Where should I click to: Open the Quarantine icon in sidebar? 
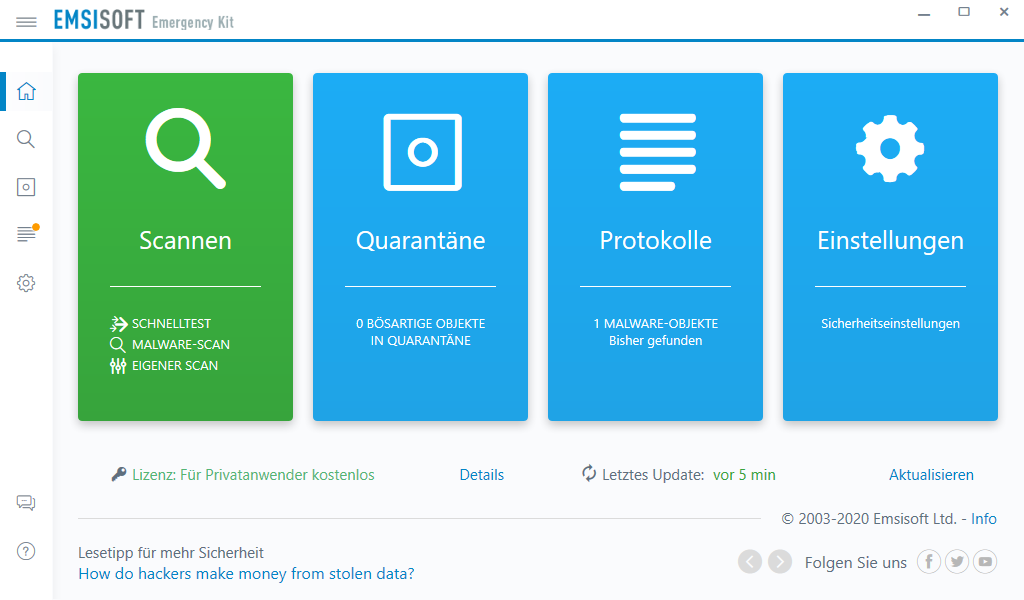[26, 187]
